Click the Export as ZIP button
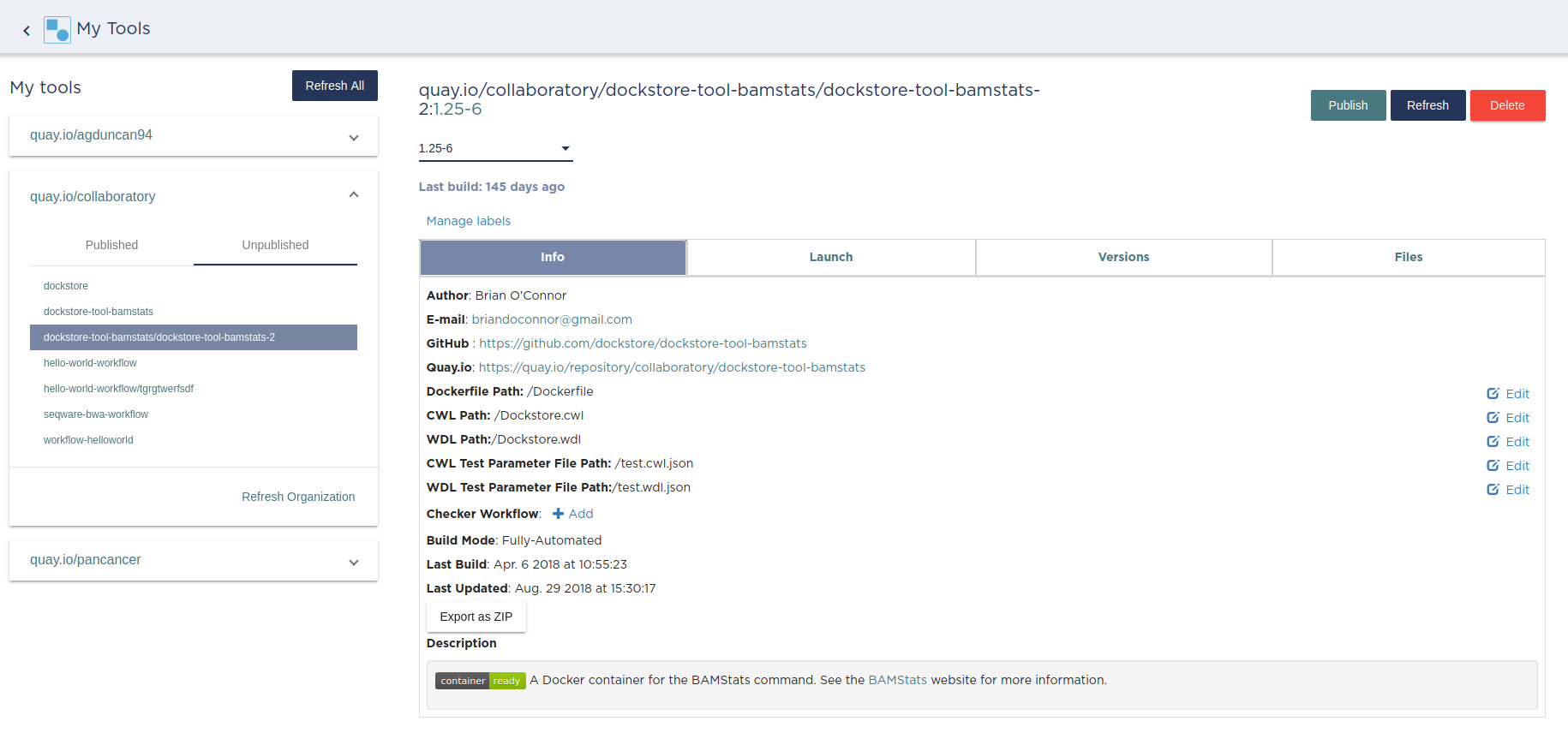 coord(476,616)
